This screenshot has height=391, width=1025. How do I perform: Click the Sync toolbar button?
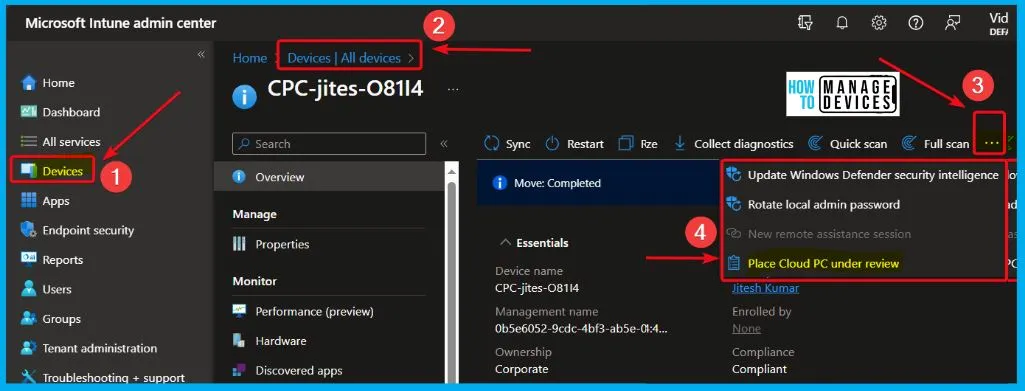point(507,144)
